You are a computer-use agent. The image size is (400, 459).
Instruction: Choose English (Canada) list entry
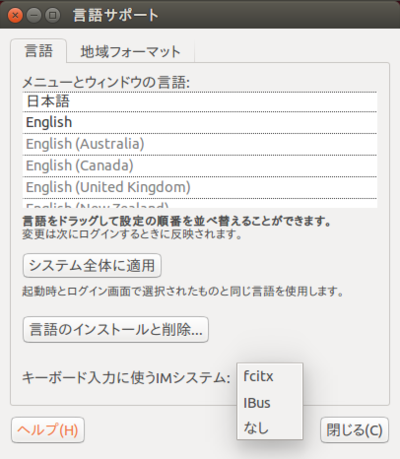(200, 166)
